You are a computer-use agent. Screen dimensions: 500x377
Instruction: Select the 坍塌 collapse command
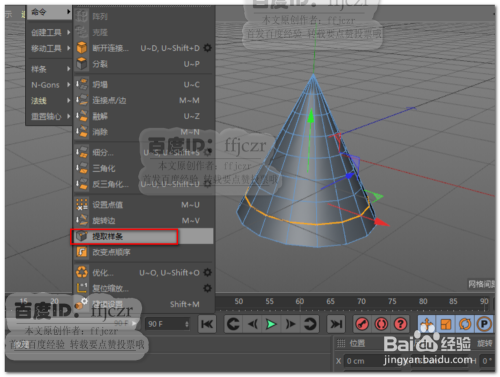click(x=143, y=85)
